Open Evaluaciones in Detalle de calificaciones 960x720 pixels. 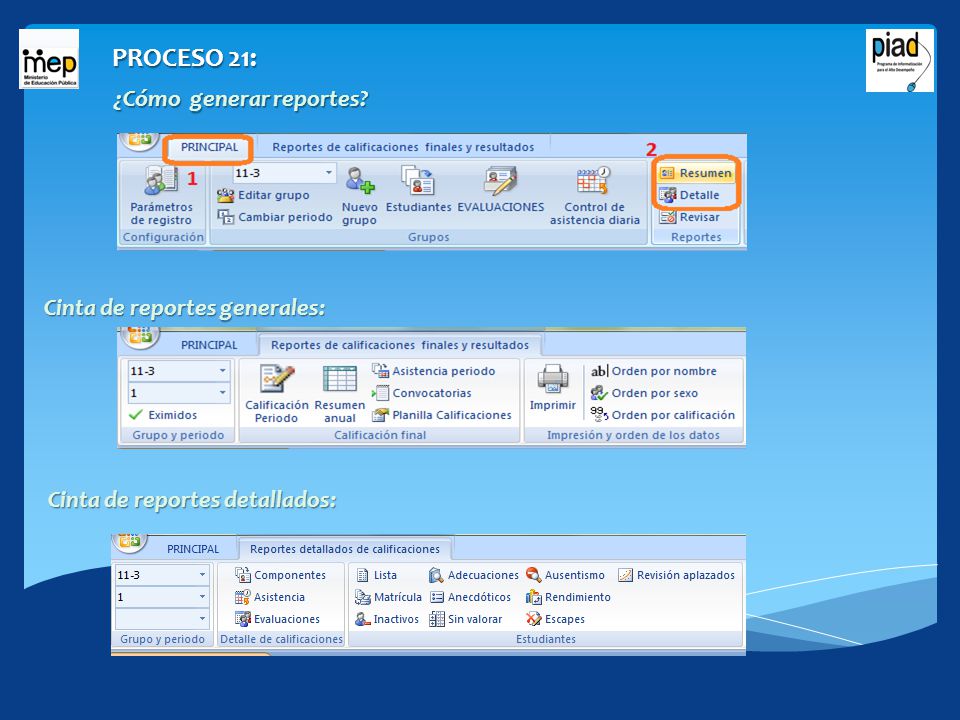coord(277,619)
